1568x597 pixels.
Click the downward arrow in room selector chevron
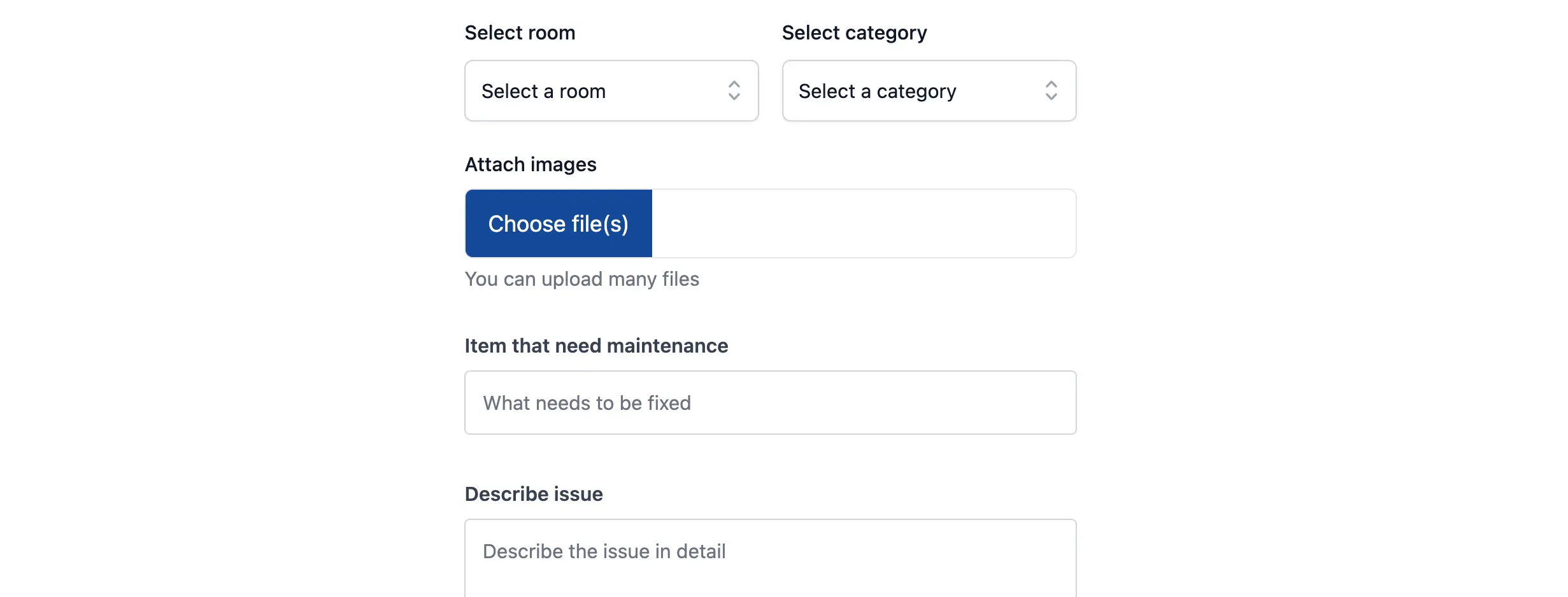734,97
